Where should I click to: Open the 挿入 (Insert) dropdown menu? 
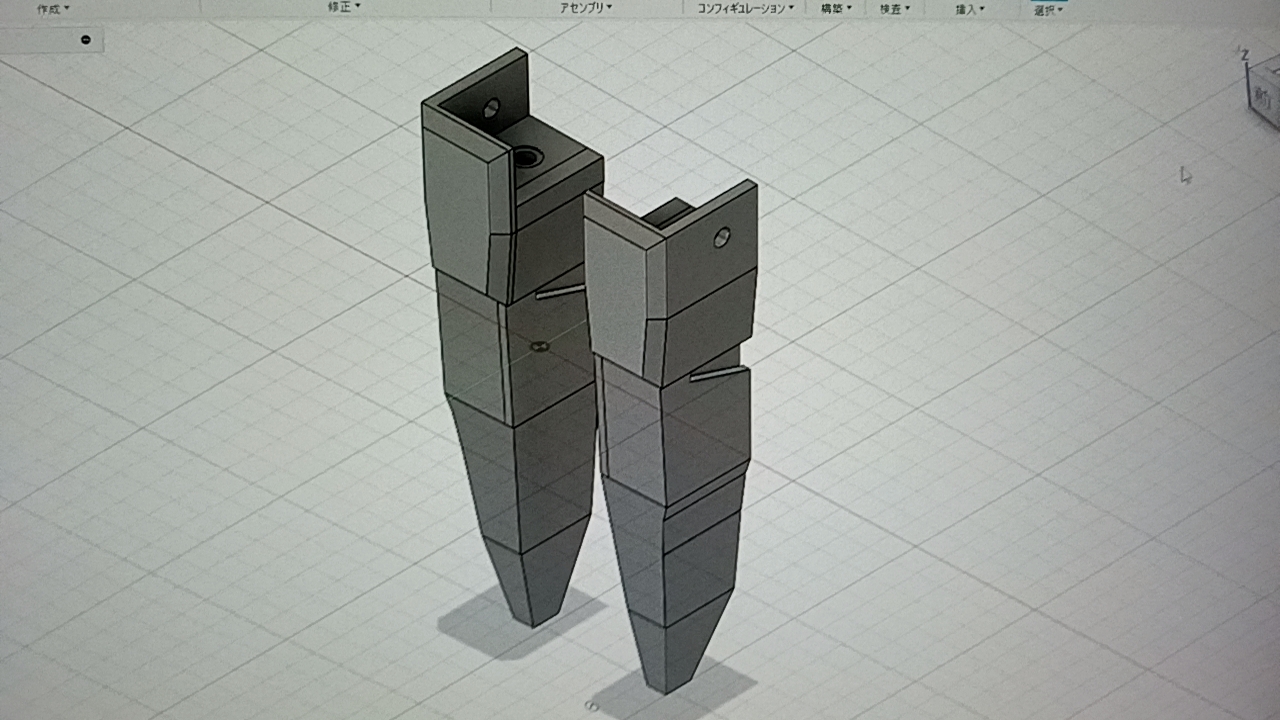pyautogui.click(x=970, y=9)
